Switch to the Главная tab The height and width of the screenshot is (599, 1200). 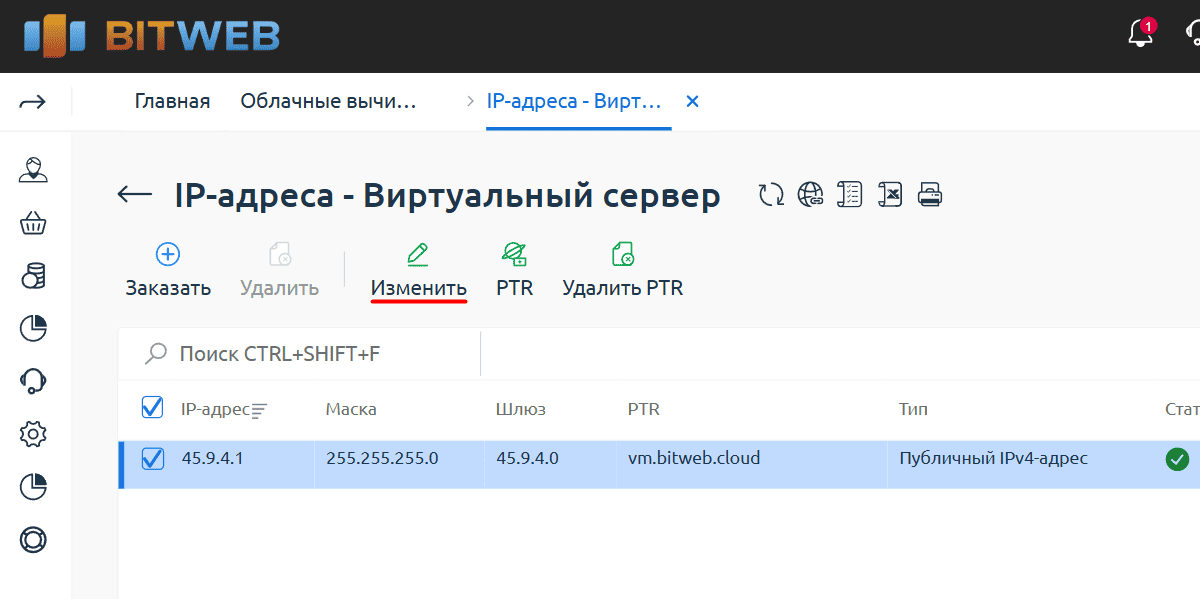coord(172,102)
